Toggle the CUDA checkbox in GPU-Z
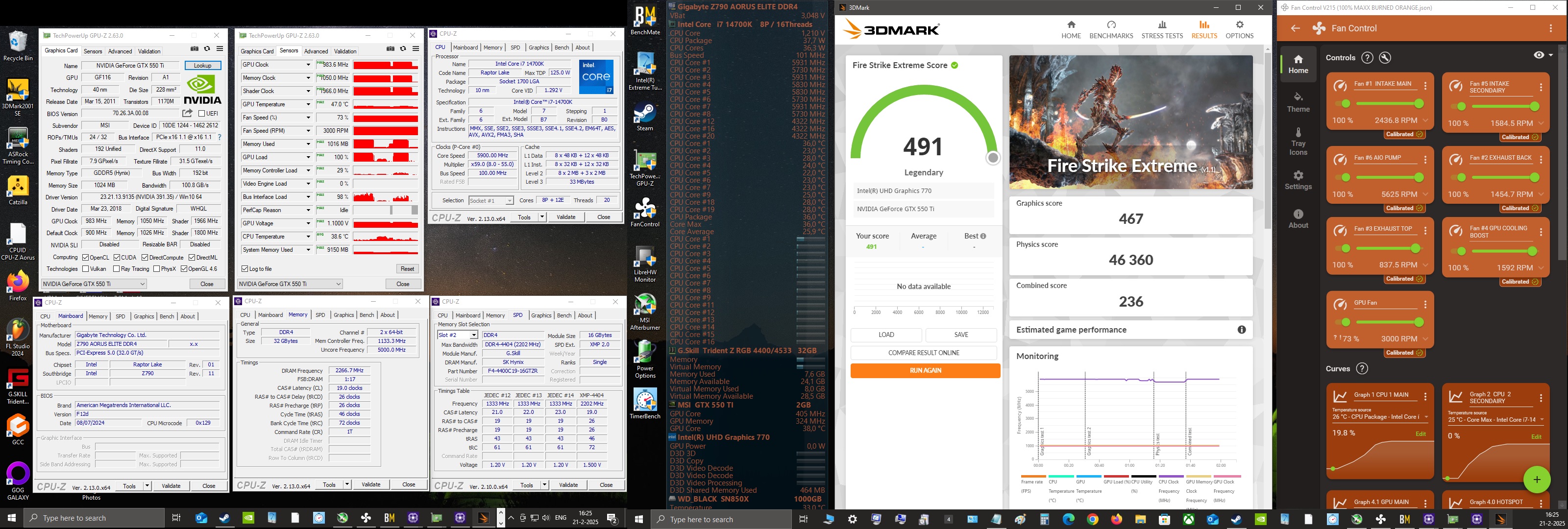The image size is (1568, 529). click(116, 258)
